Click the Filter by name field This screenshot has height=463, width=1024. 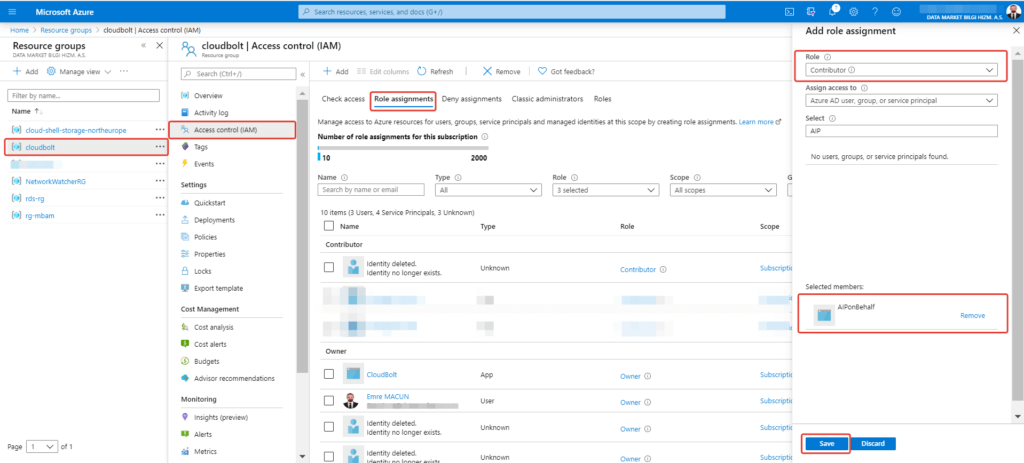(x=83, y=96)
